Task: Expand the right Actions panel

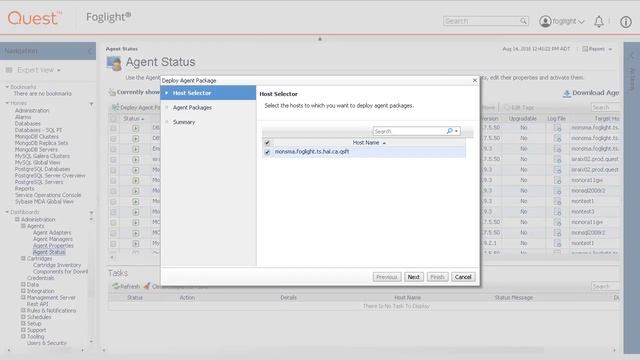Action: 632,55
